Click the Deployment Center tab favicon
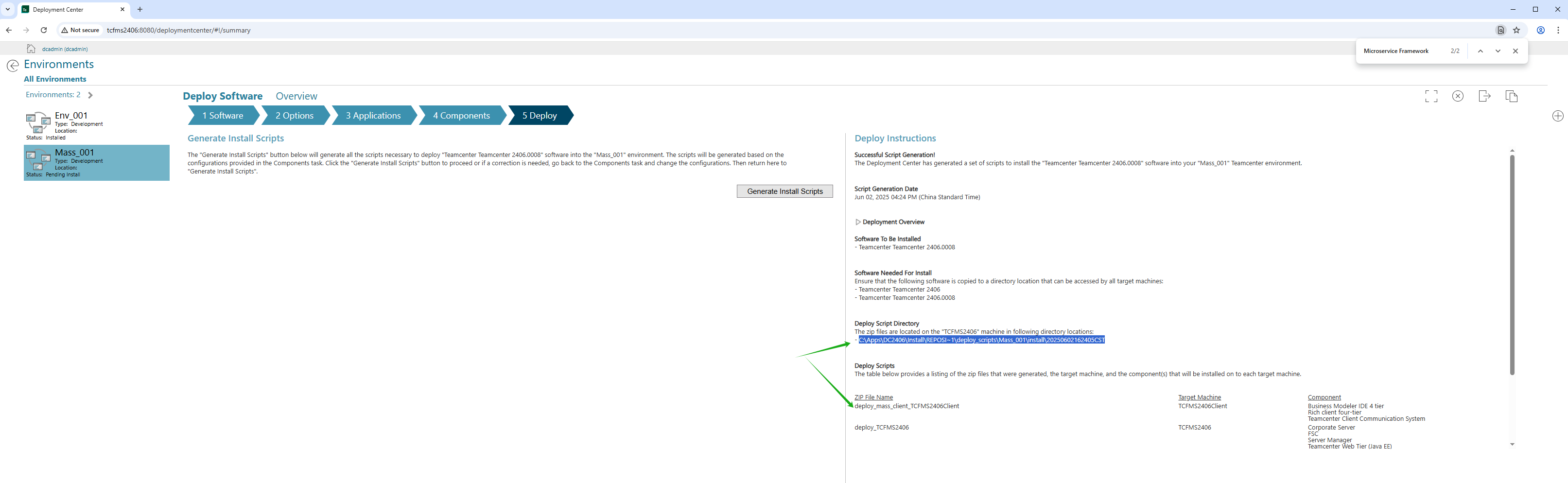Image resolution: width=1568 pixels, height=483 pixels. coord(25,10)
